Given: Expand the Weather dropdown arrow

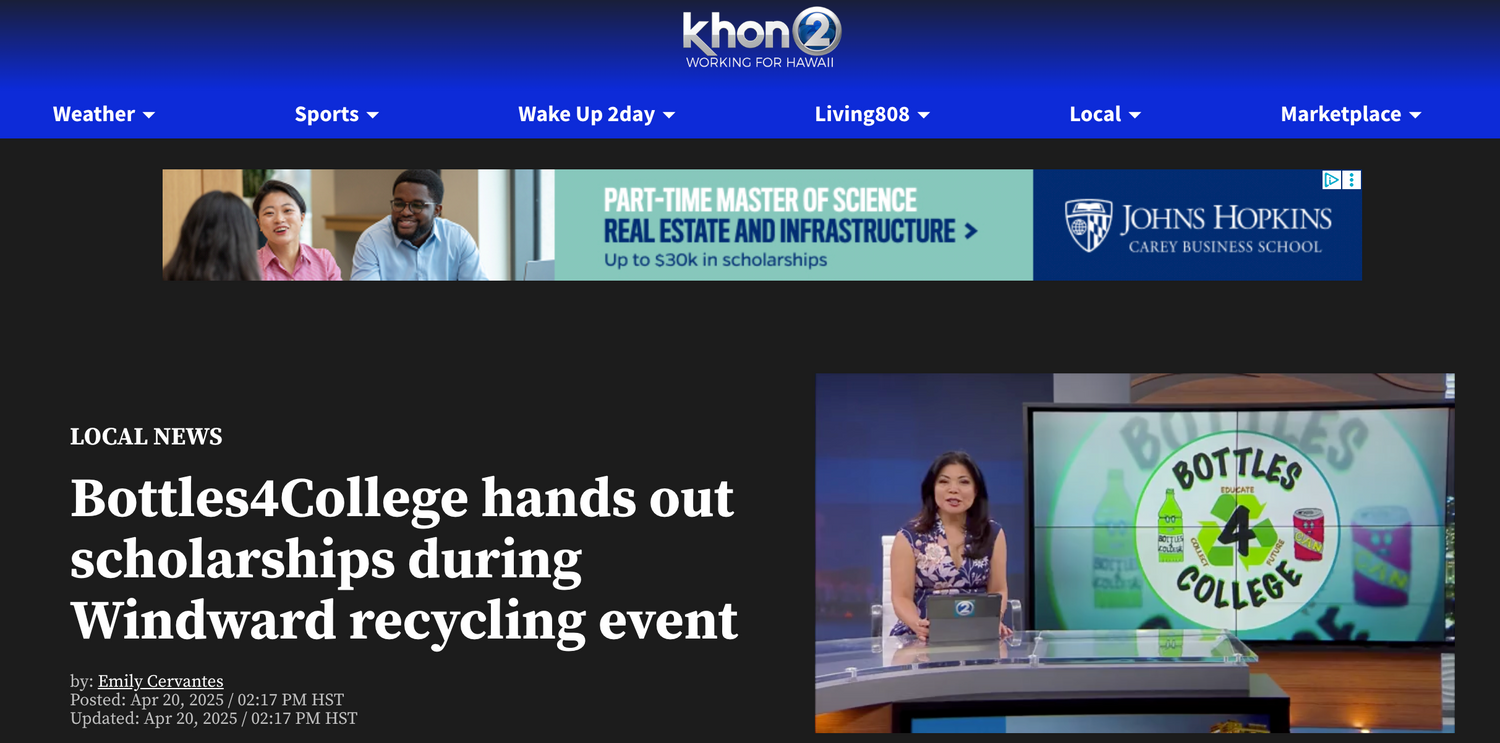Looking at the screenshot, I should [149, 115].
